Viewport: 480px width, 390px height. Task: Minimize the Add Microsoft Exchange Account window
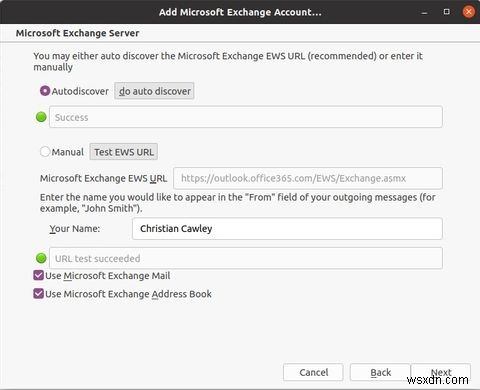424,12
